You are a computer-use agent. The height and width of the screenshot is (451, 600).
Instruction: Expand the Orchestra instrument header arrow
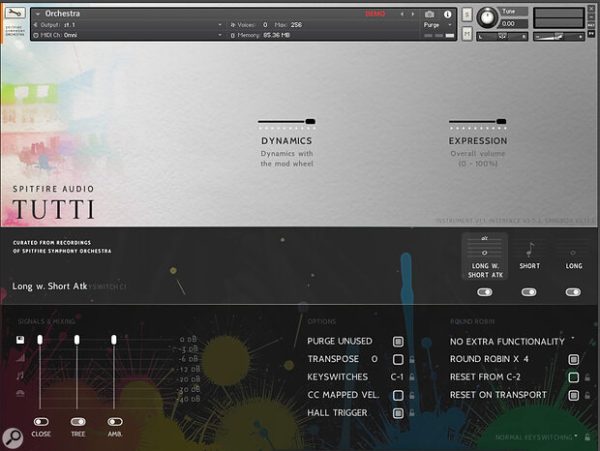point(38,14)
